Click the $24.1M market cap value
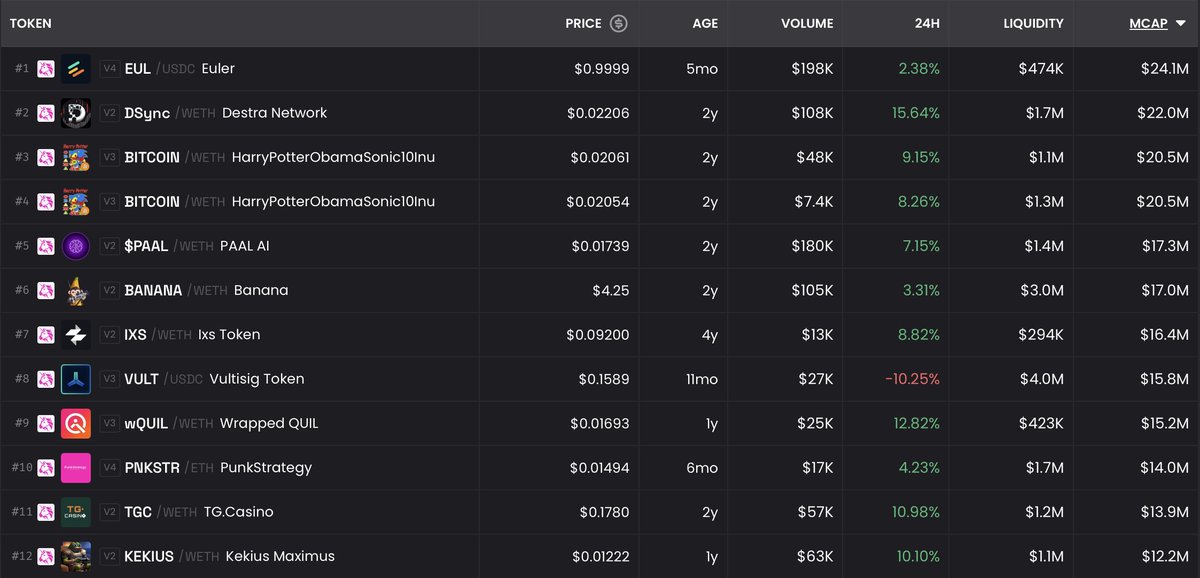Viewport: 1200px width, 578px height. click(1165, 69)
